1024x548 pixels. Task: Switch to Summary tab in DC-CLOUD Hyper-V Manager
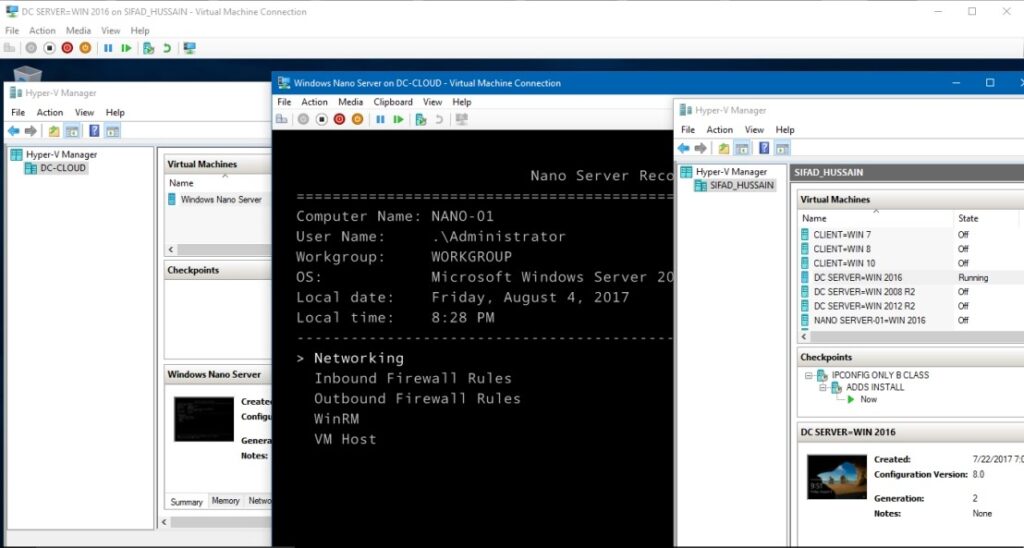[x=187, y=502]
